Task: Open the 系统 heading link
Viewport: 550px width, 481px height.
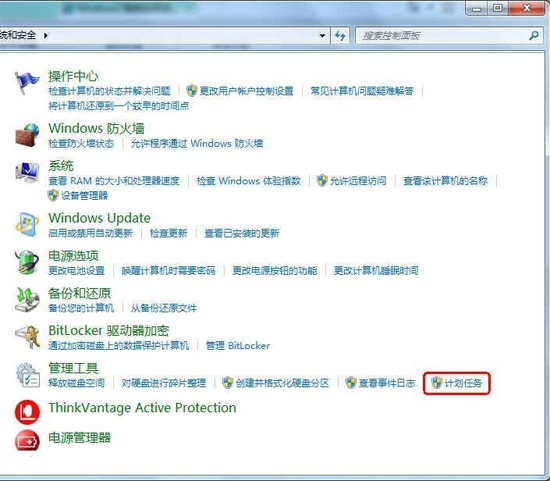Action: pos(61,166)
